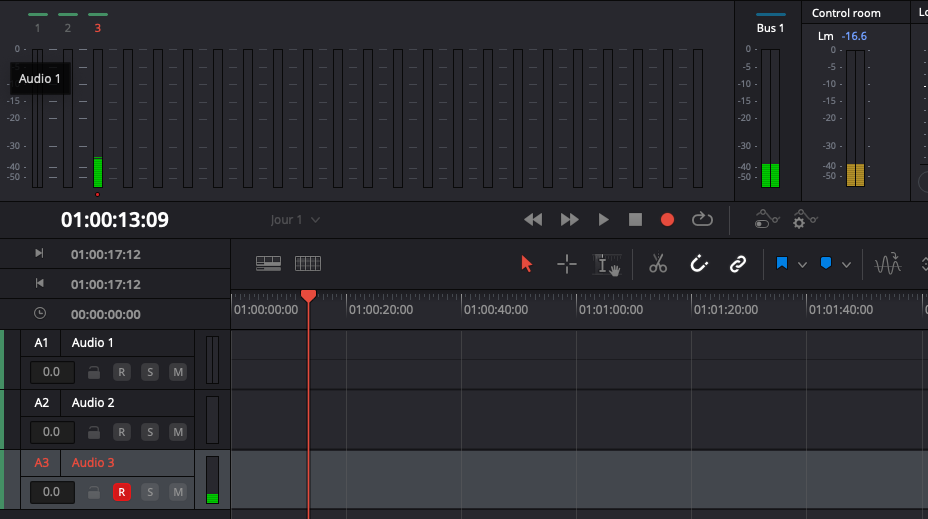928x519 pixels.
Task: Select the pointer selection tool
Action: (x=527, y=264)
